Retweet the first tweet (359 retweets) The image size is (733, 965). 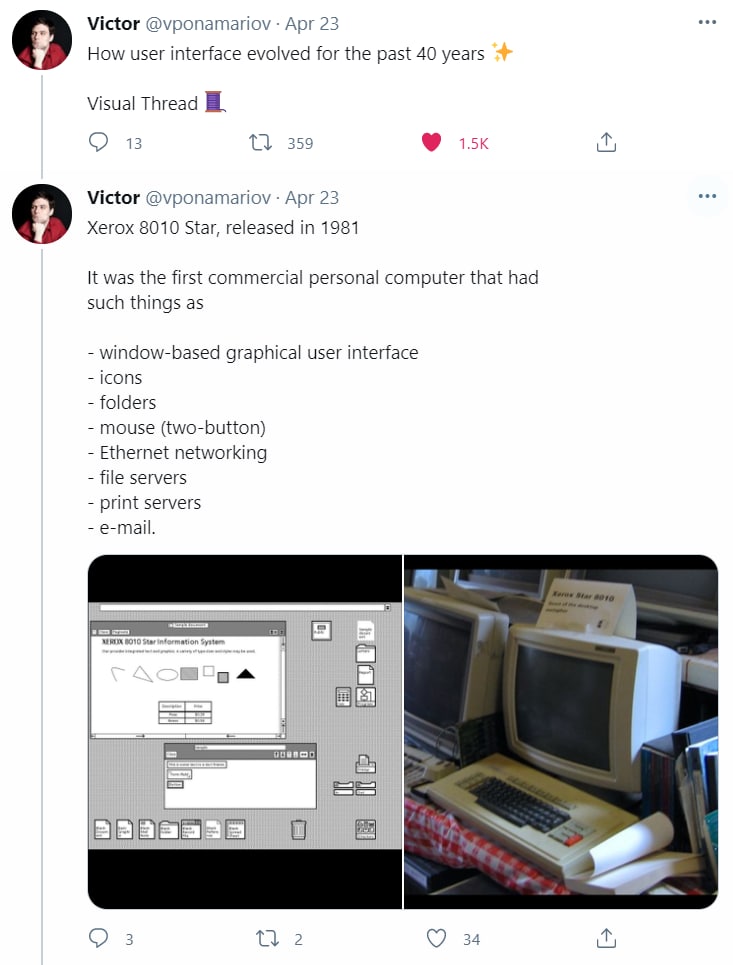(260, 143)
